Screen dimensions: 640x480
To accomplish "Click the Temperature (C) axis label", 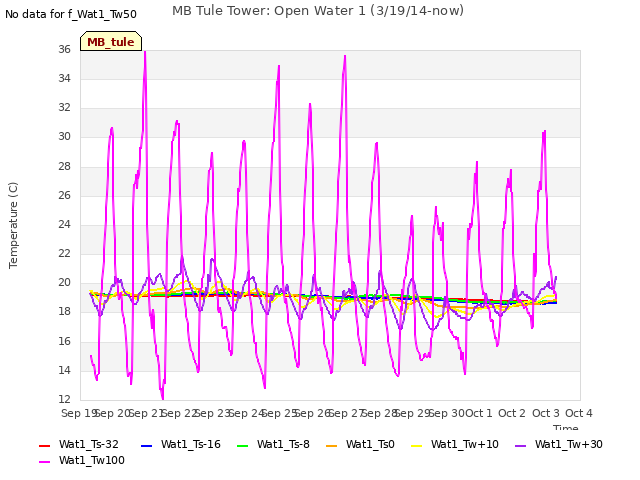I will [x=13, y=225].
